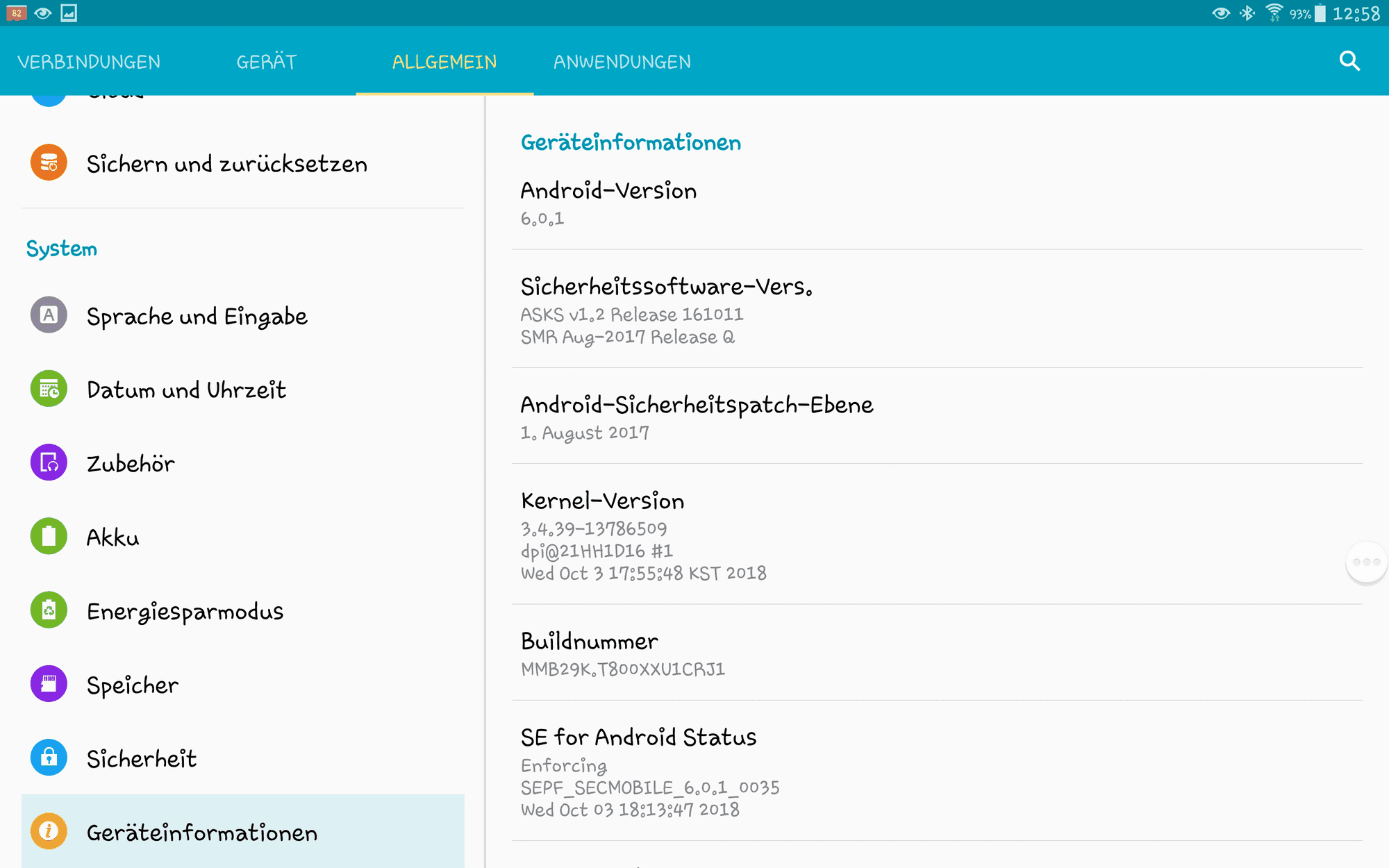Viewport: 1389px width, 868px height.
Task: Tap the patch date 1. August 2017
Action: (x=585, y=433)
